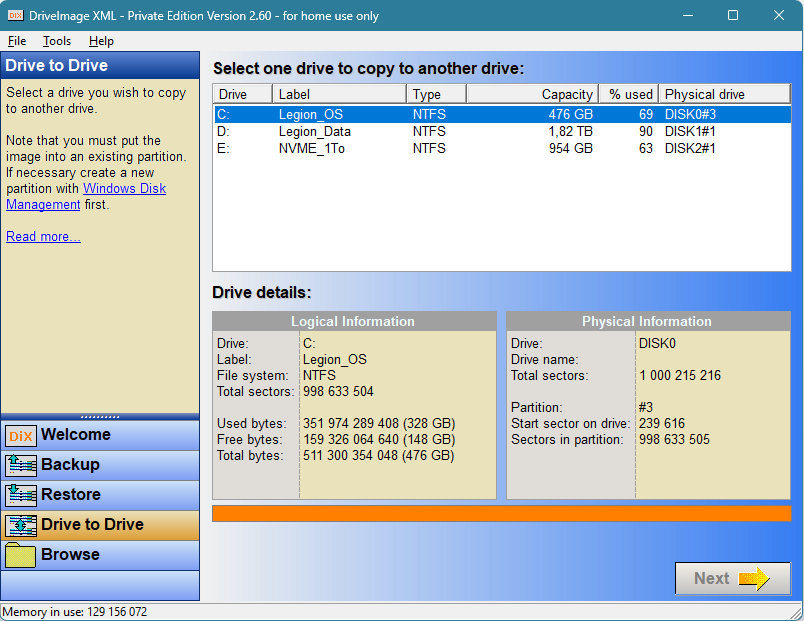Follow the Read more... link
804x621 pixels.
[x=43, y=236]
